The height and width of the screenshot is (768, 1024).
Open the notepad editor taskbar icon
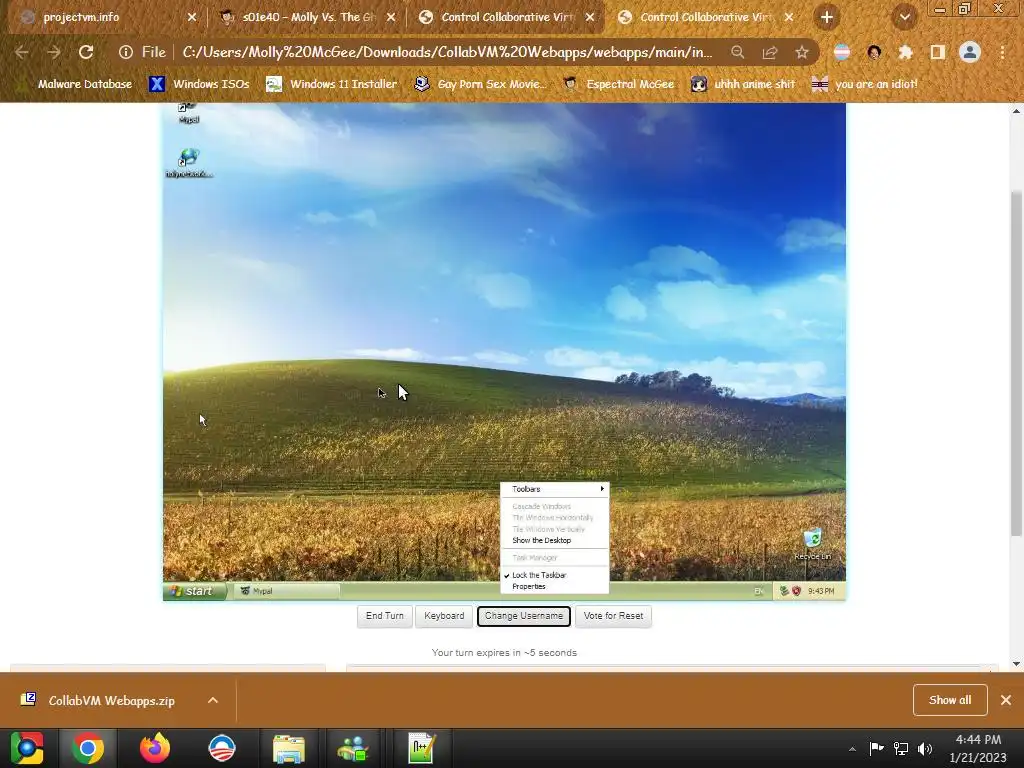point(421,748)
